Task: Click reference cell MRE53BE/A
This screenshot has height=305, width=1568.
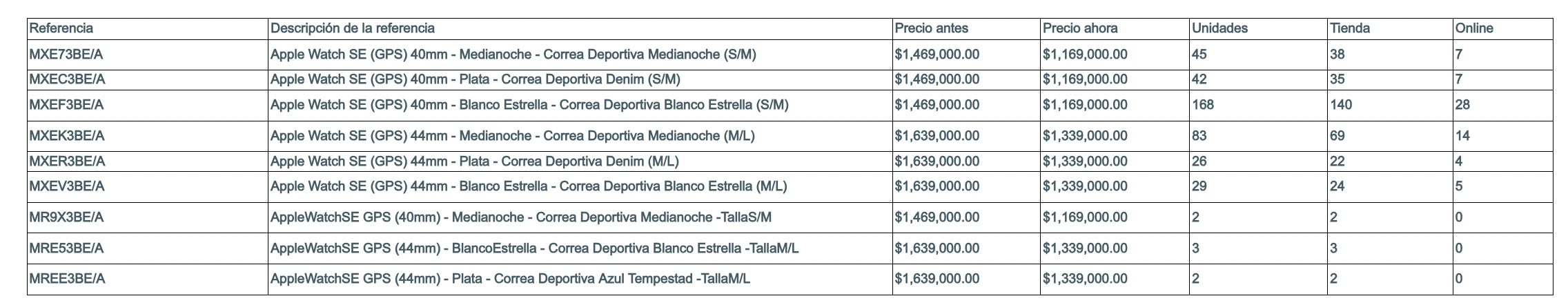Action: (66, 248)
